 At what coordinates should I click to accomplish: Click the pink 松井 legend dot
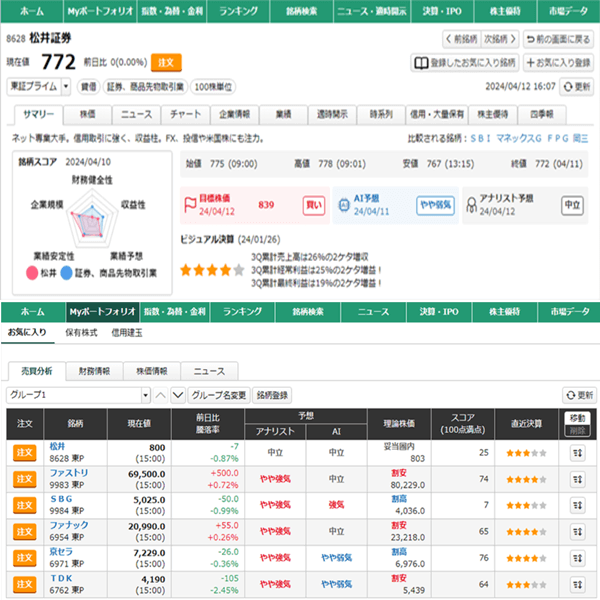(x=32, y=273)
